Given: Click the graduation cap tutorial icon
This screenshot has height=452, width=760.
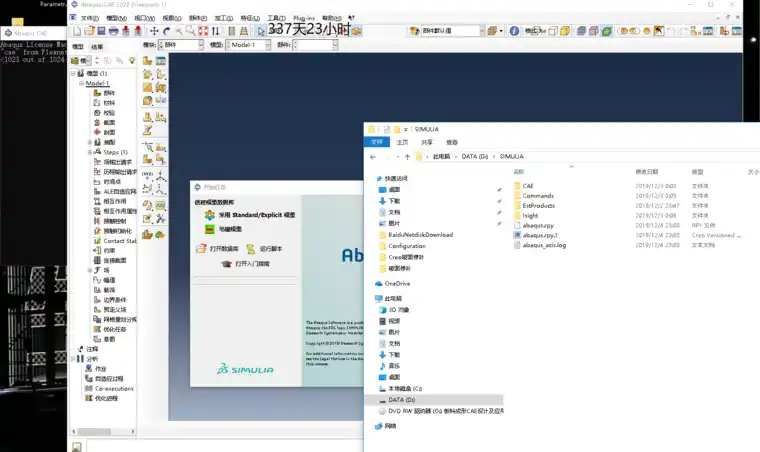Looking at the screenshot, I should tap(226, 264).
